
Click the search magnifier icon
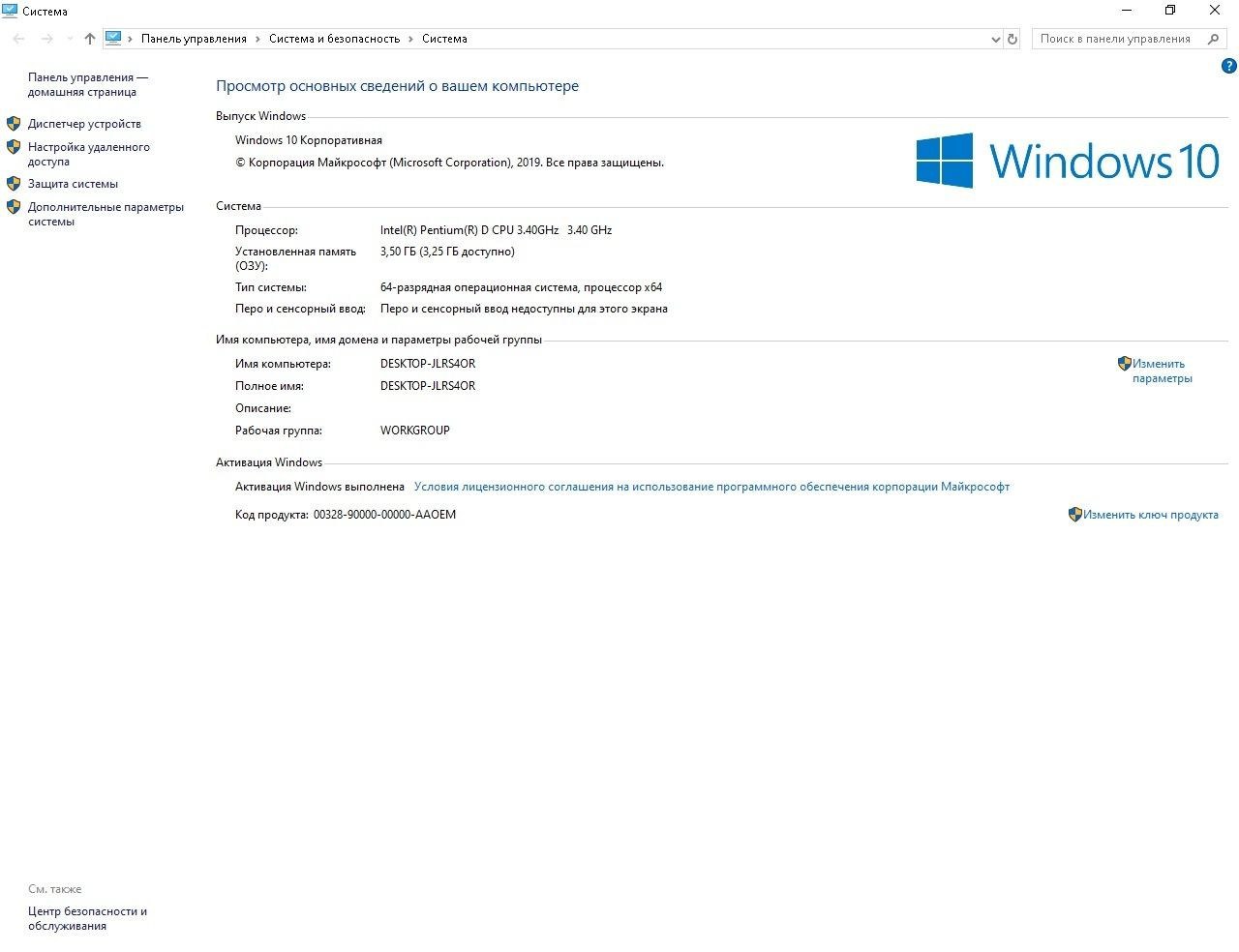point(1213,39)
